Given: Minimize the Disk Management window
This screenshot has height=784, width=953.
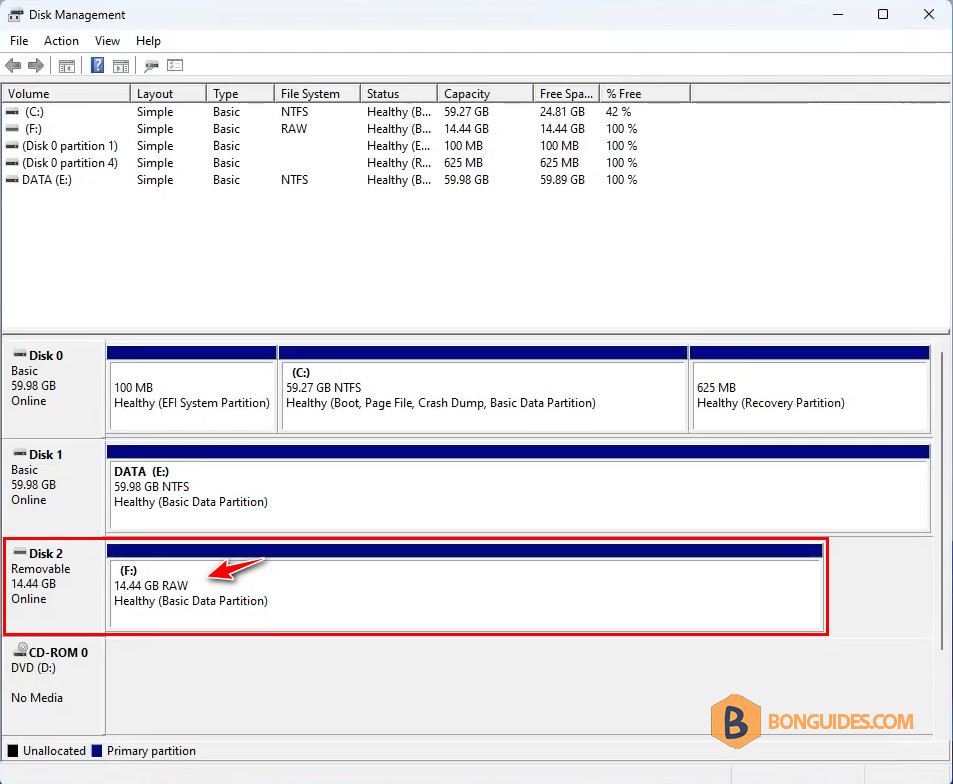Looking at the screenshot, I should point(838,14).
